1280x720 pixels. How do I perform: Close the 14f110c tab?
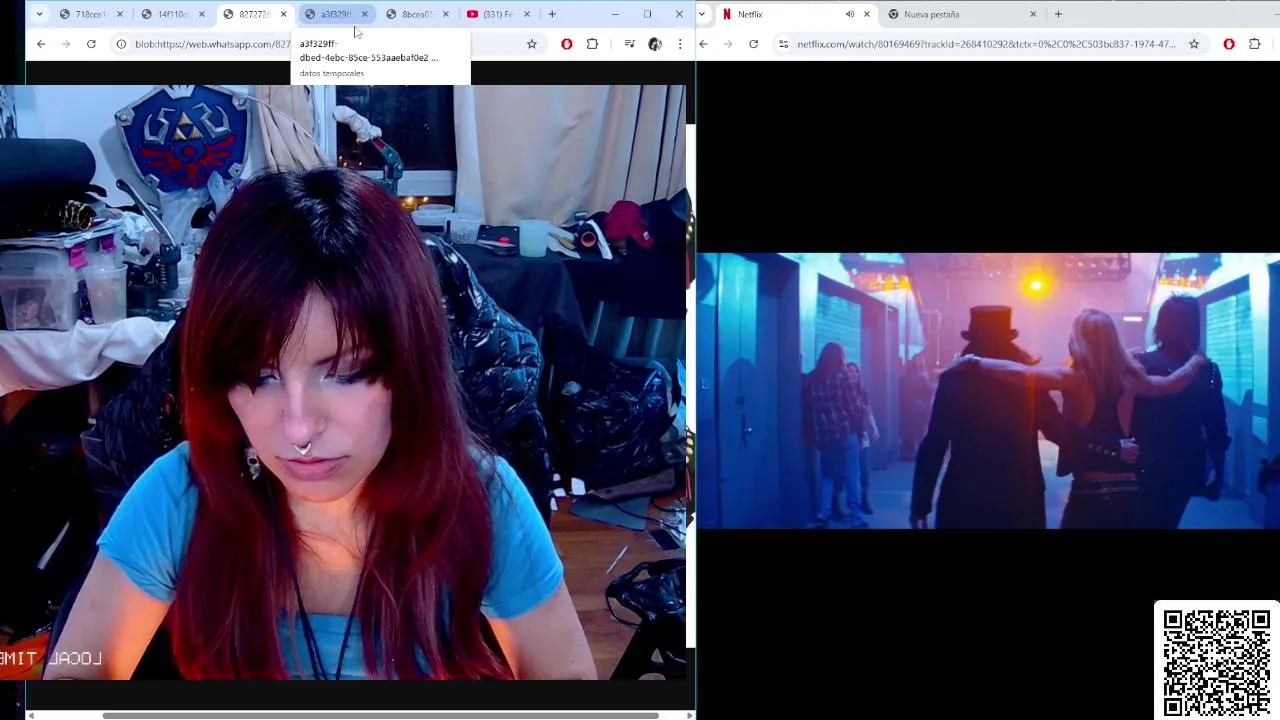tap(201, 14)
